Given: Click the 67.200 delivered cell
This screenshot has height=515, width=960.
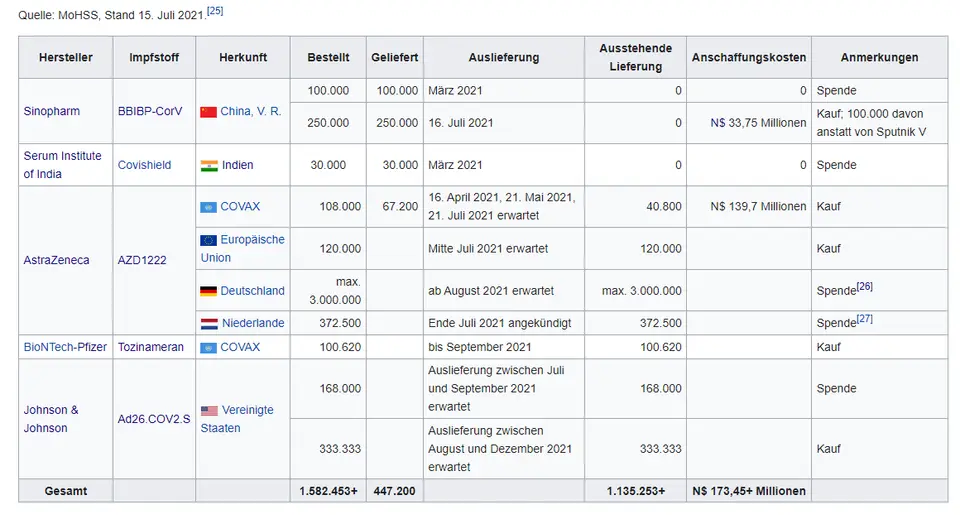Looking at the screenshot, I should point(395,206).
